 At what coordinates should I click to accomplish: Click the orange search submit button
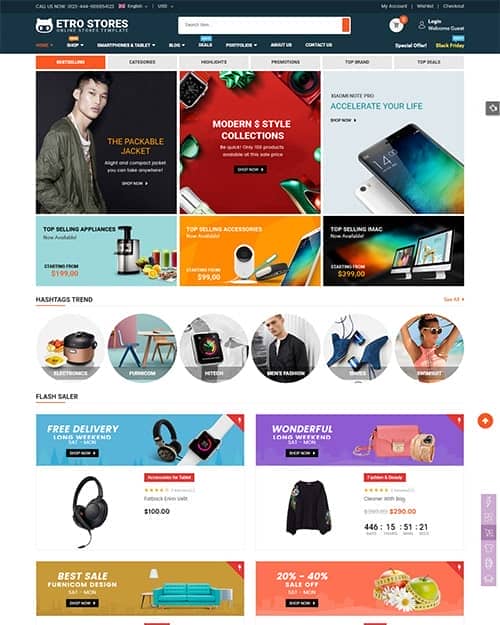(346, 25)
